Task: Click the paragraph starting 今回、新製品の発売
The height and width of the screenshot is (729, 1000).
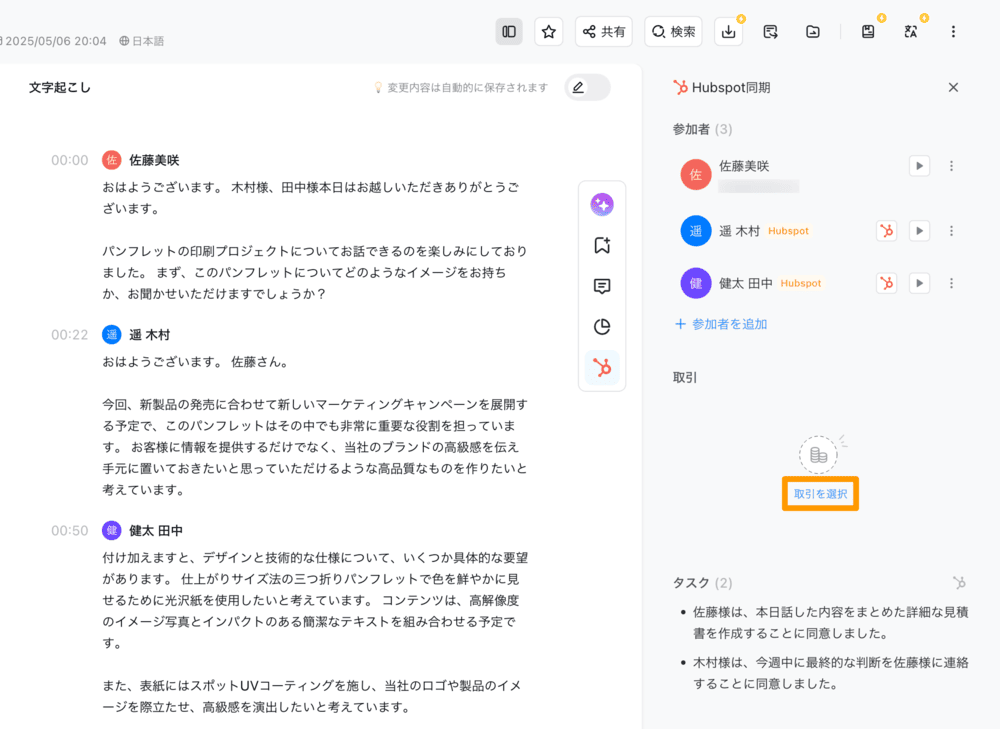Action: pyautogui.click(x=315, y=446)
